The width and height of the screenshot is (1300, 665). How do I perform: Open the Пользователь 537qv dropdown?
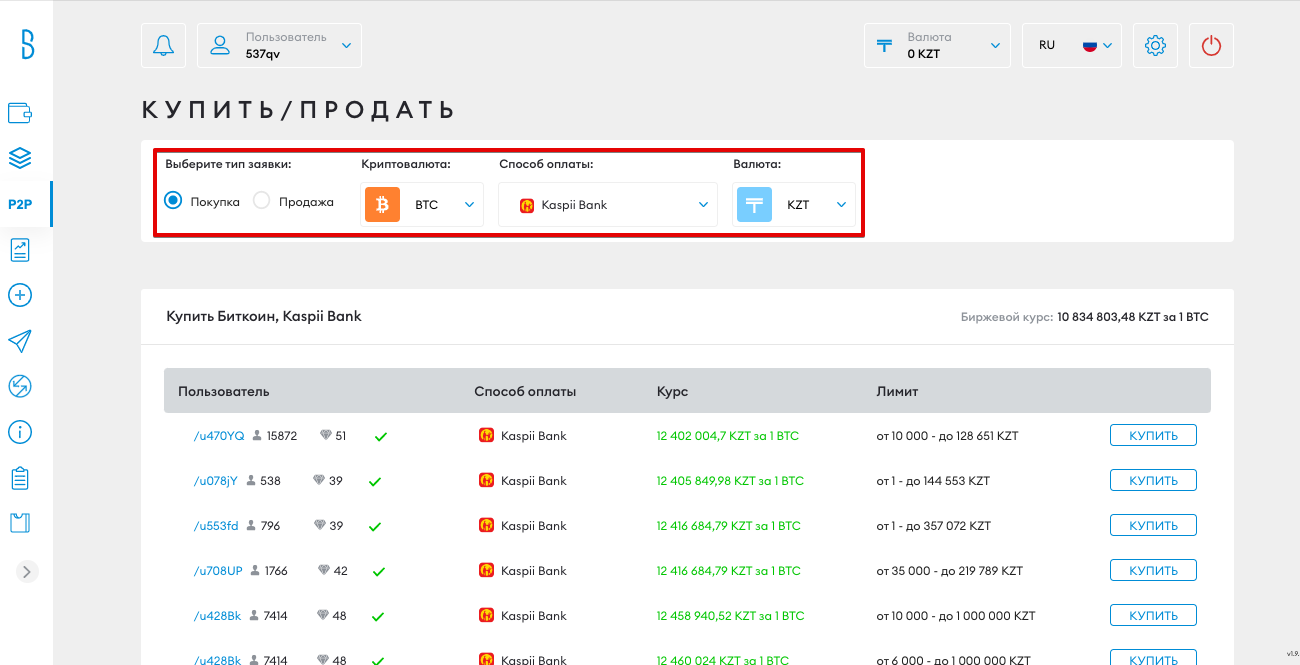(279, 45)
